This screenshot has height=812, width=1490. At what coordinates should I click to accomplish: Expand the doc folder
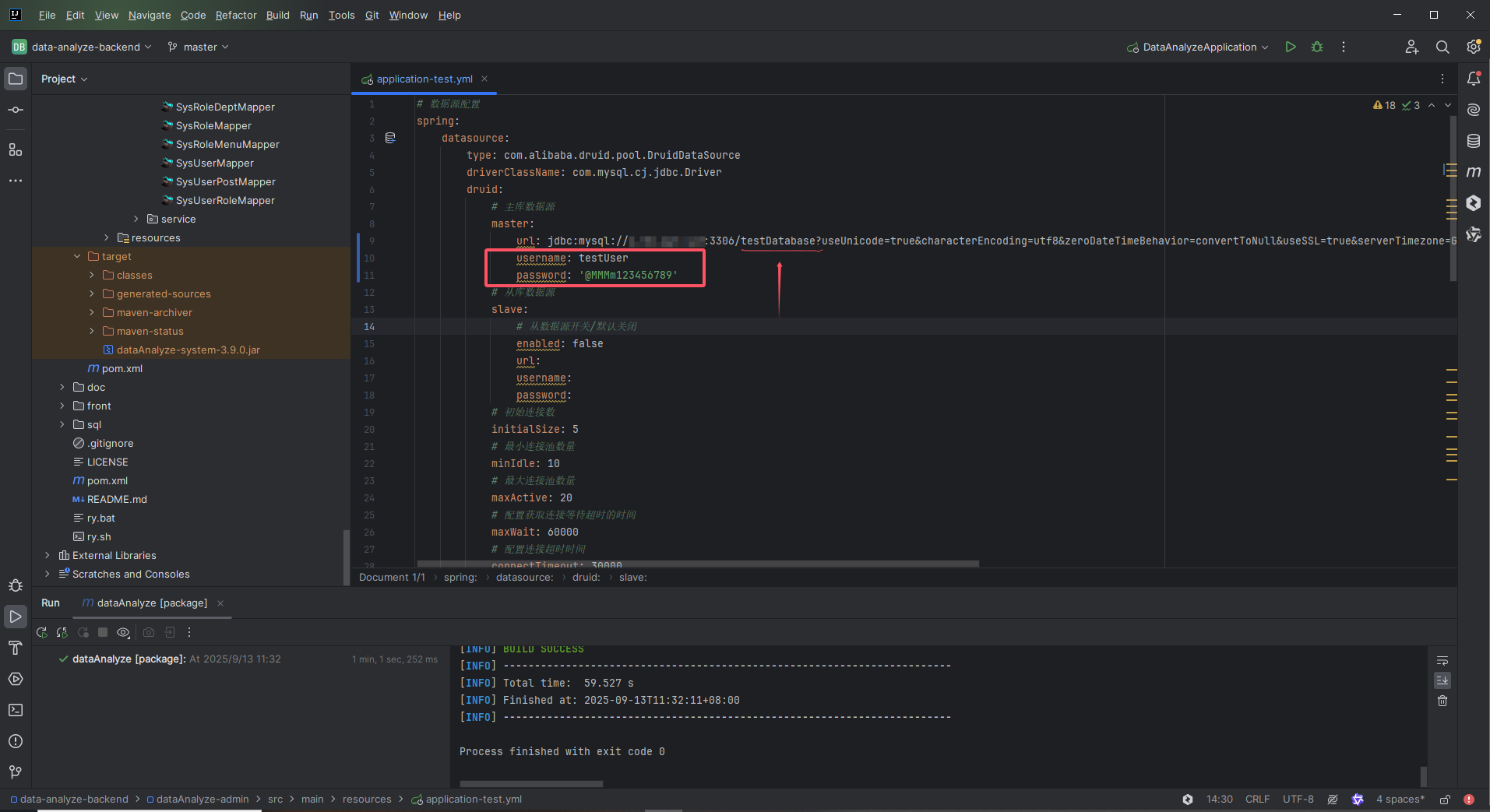click(x=62, y=387)
